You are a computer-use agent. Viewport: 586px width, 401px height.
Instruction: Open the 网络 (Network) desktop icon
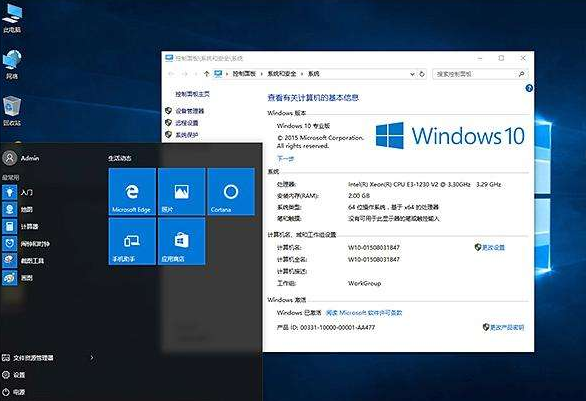point(12,64)
